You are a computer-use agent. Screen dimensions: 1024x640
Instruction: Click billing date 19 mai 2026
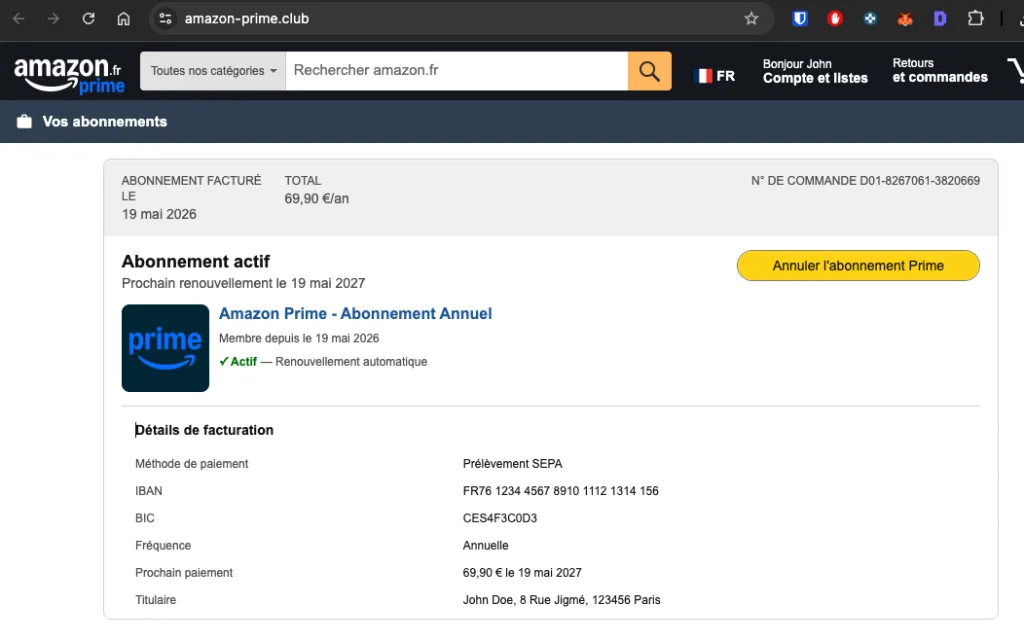tap(159, 214)
